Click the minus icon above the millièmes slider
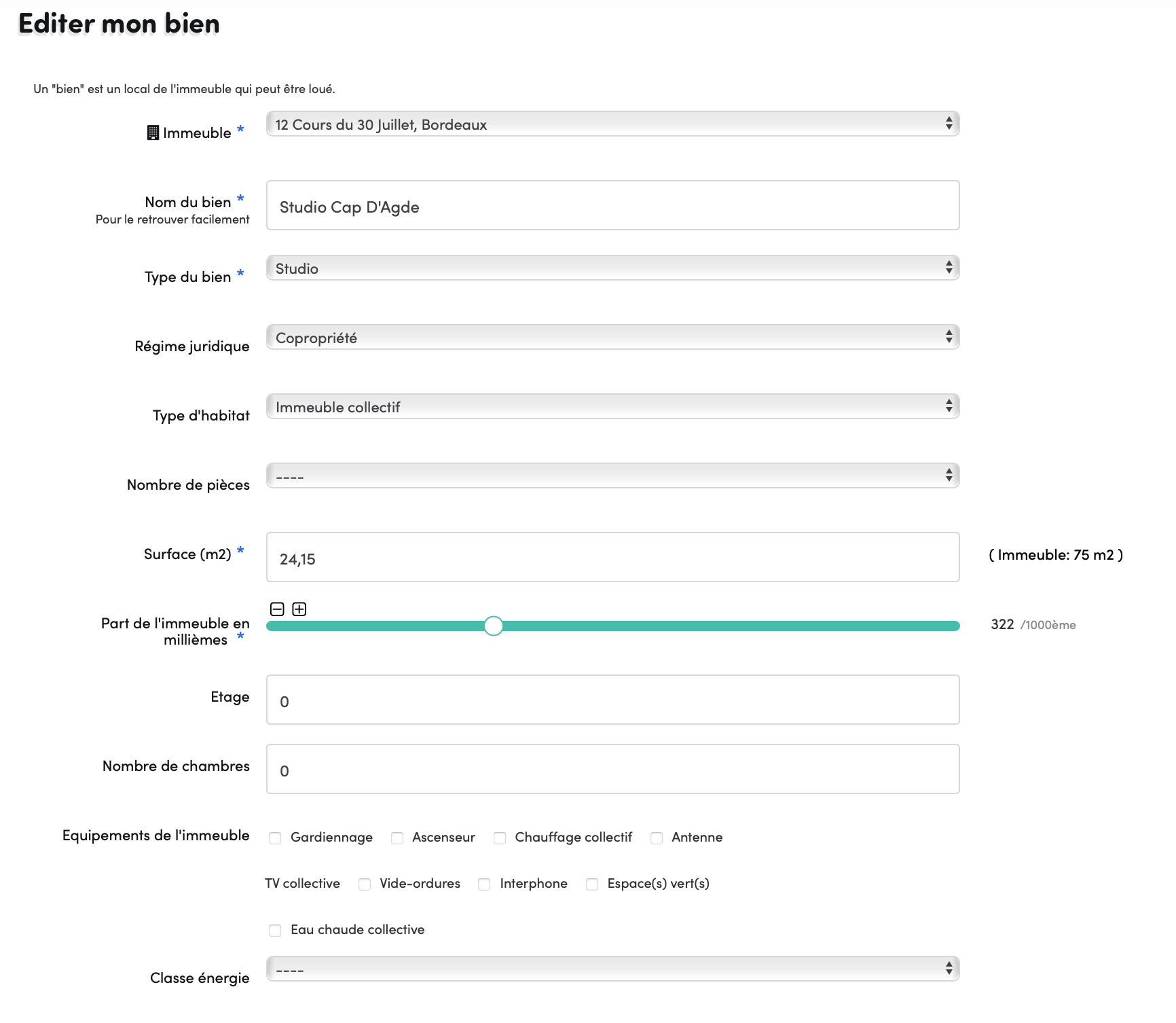 (x=277, y=609)
